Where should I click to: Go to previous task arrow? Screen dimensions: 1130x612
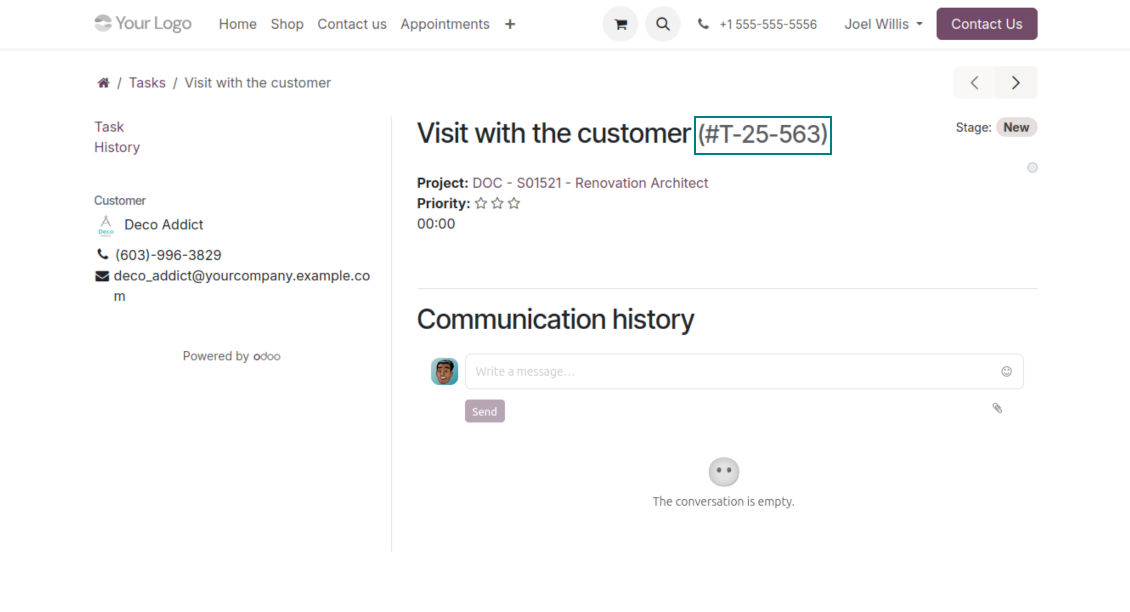click(x=974, y=83)
